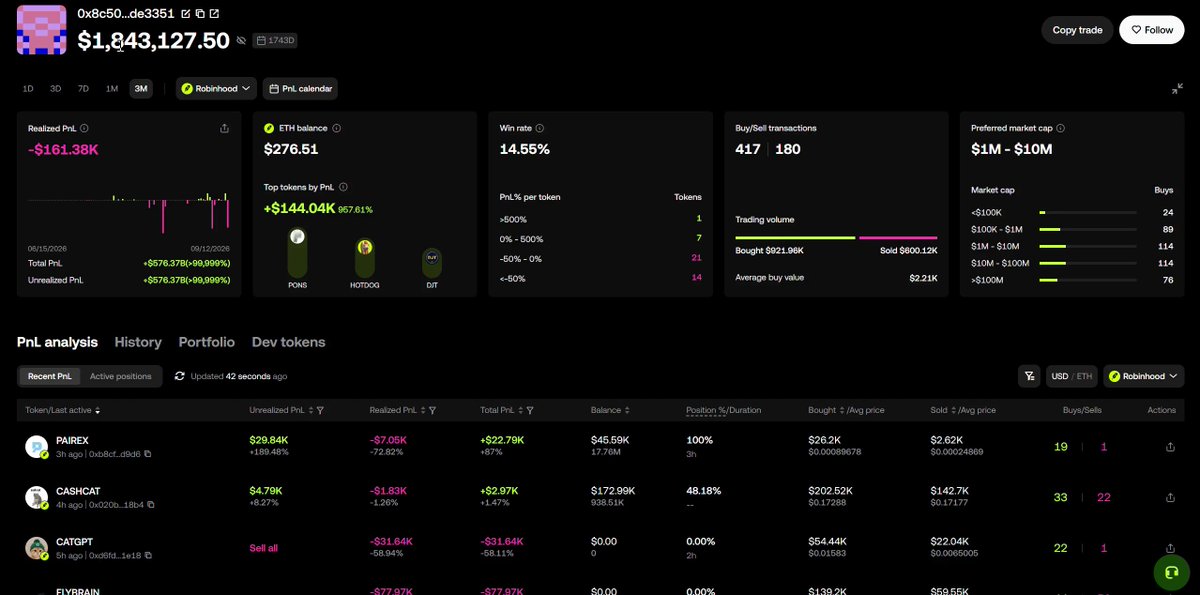
Task: Click the CASHCAT token logo
Action: (x=37, y=497)
